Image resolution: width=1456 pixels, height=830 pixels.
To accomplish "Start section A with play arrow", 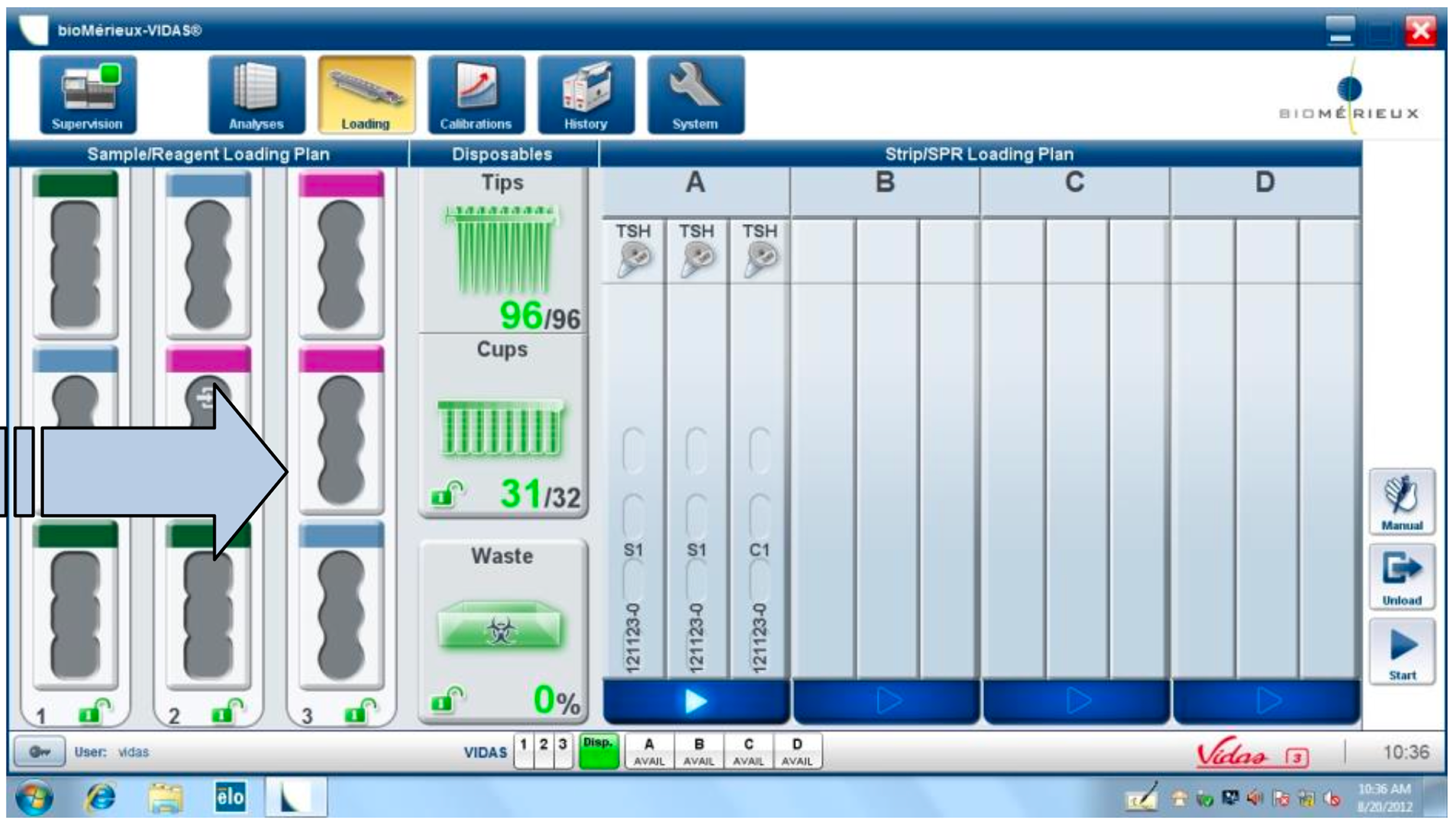I will (x=695, y=702).
